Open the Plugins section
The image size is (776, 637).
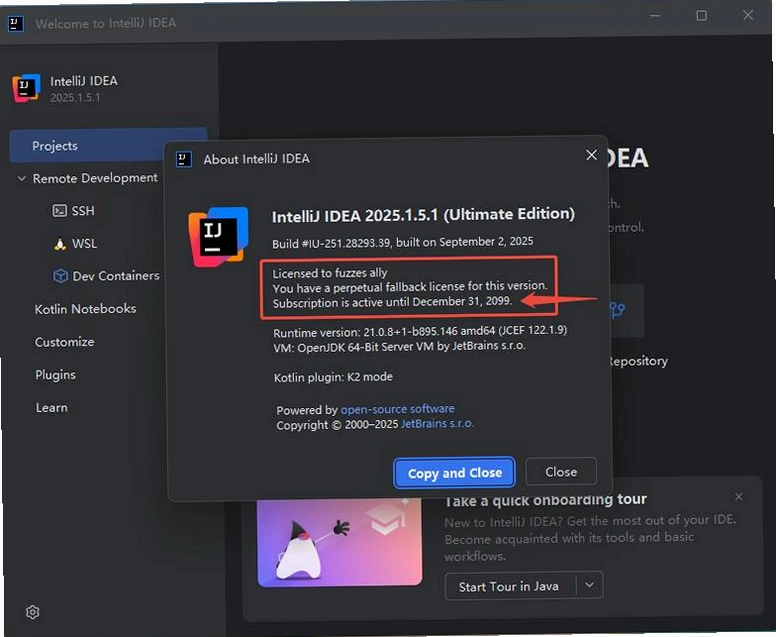point(55,375)
